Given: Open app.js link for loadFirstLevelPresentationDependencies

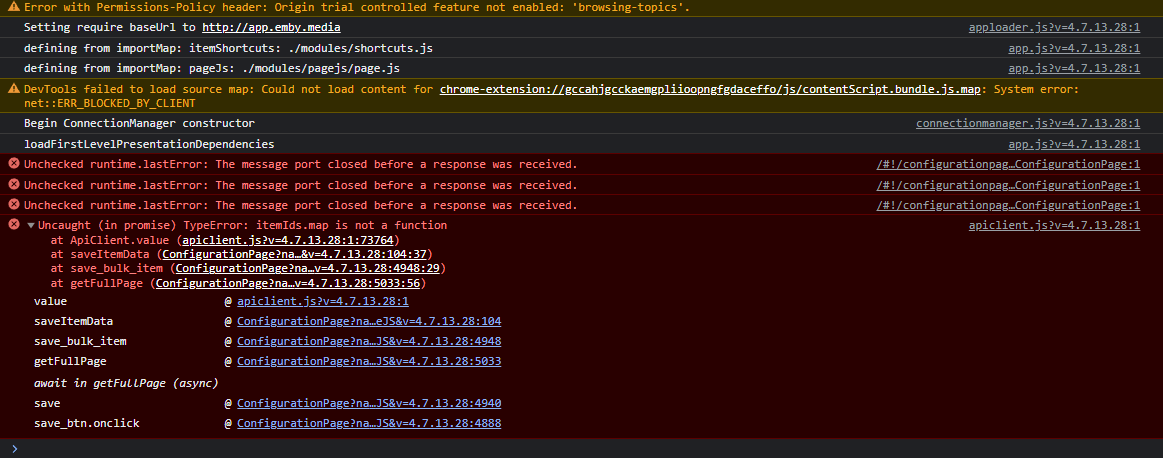Looking at the screenshot, I should pos(1074,144).
